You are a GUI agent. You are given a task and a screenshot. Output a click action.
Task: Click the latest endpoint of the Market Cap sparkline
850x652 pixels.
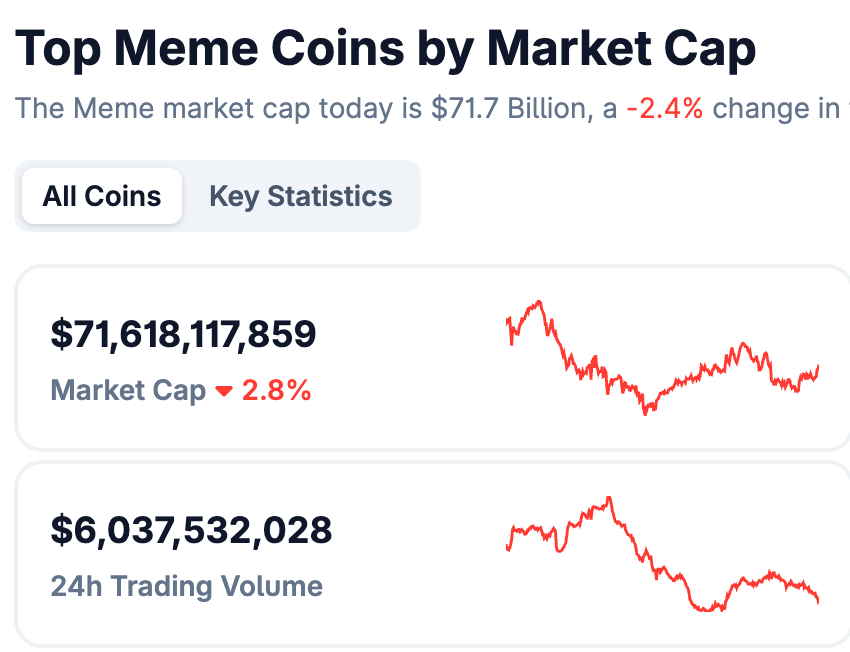coord(817,367)
